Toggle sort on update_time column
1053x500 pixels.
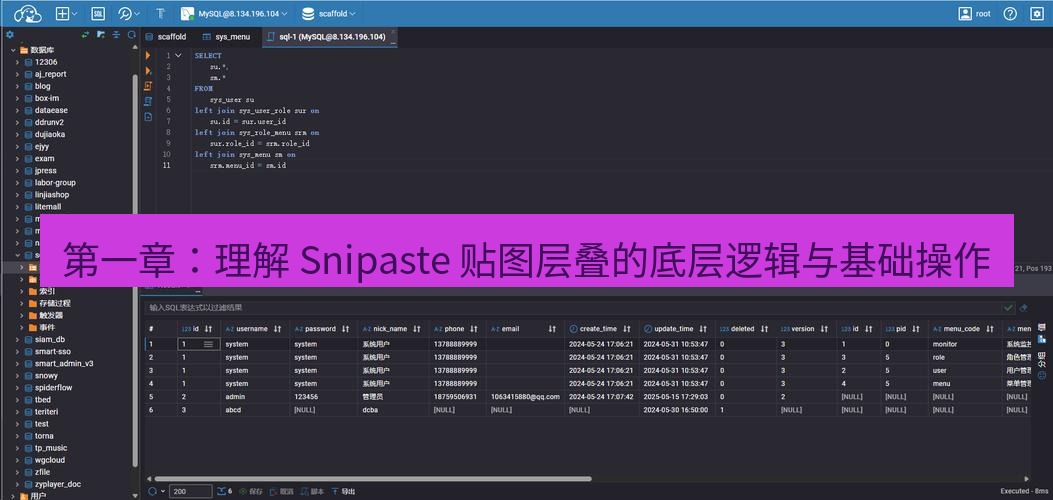[x=702, y=329]
